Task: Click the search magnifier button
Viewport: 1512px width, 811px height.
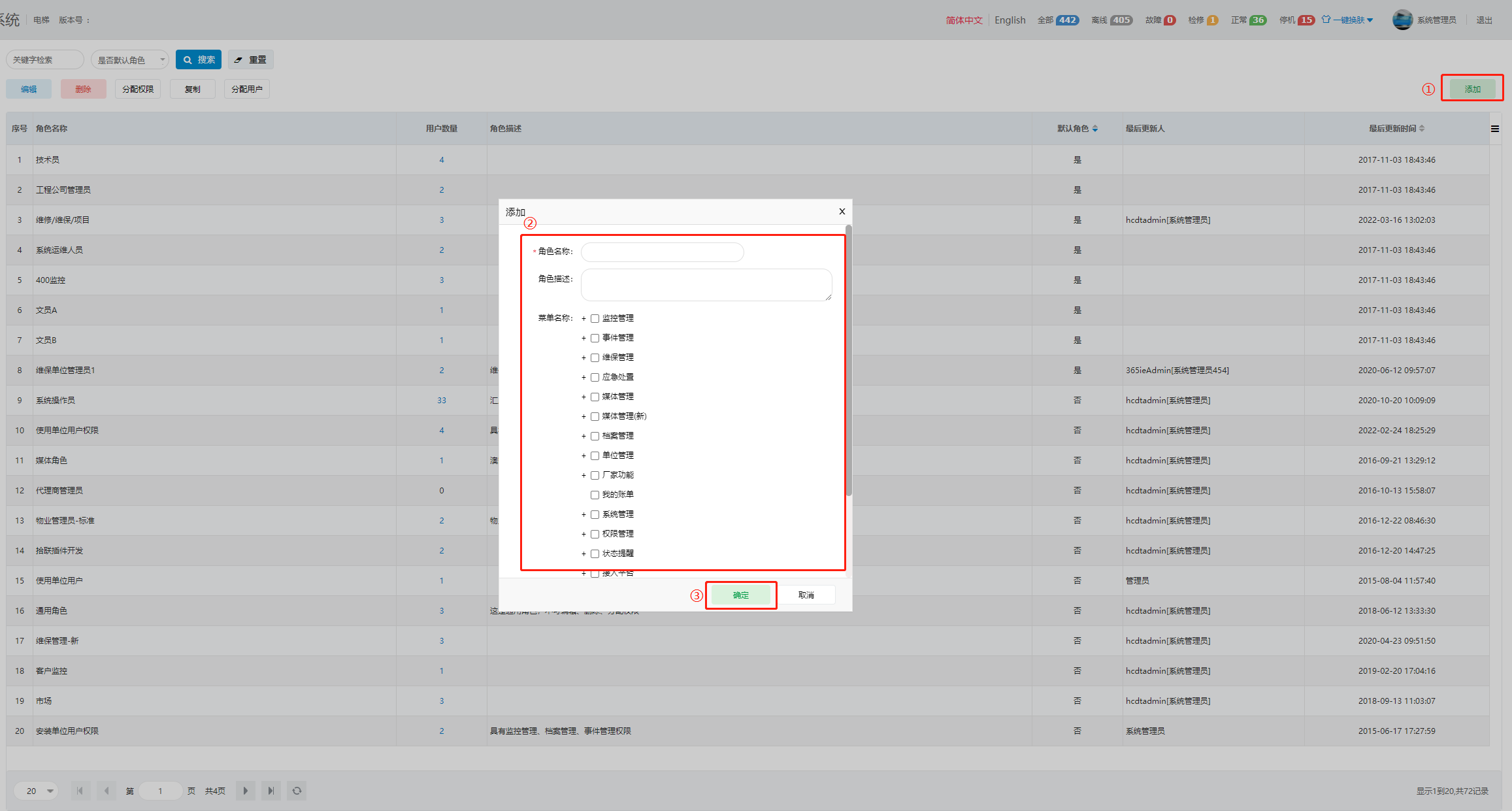Action: click(199, 59)
